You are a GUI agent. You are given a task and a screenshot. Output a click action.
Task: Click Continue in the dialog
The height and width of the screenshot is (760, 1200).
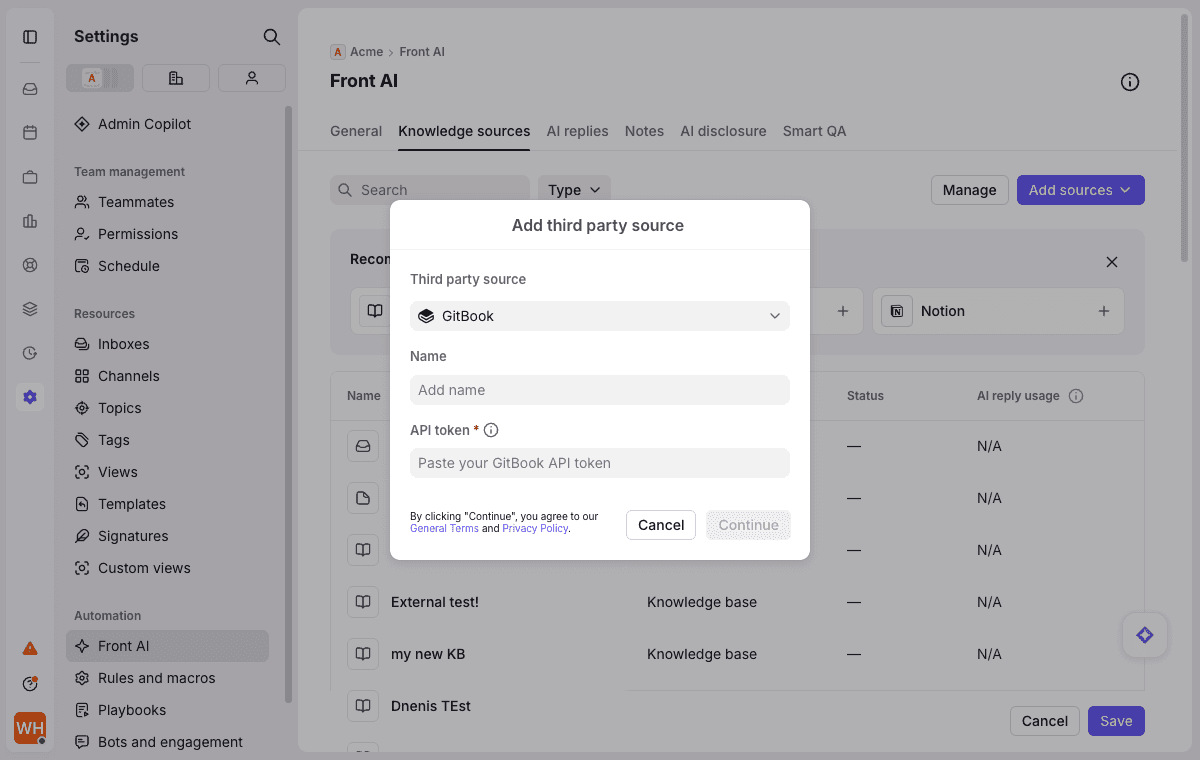click(748, 525)
